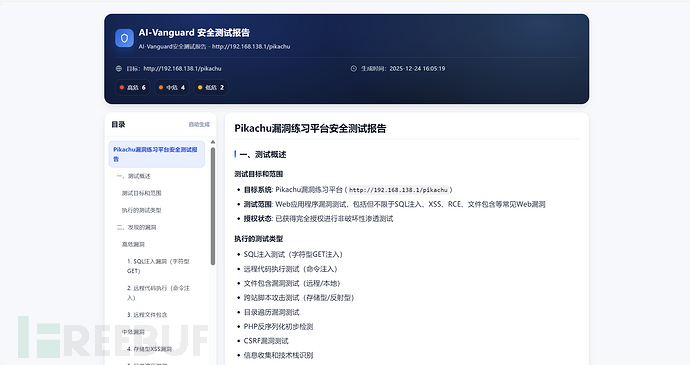
Task: Select 高危漏洞 in the table of contents
Action: coord(133,244)
